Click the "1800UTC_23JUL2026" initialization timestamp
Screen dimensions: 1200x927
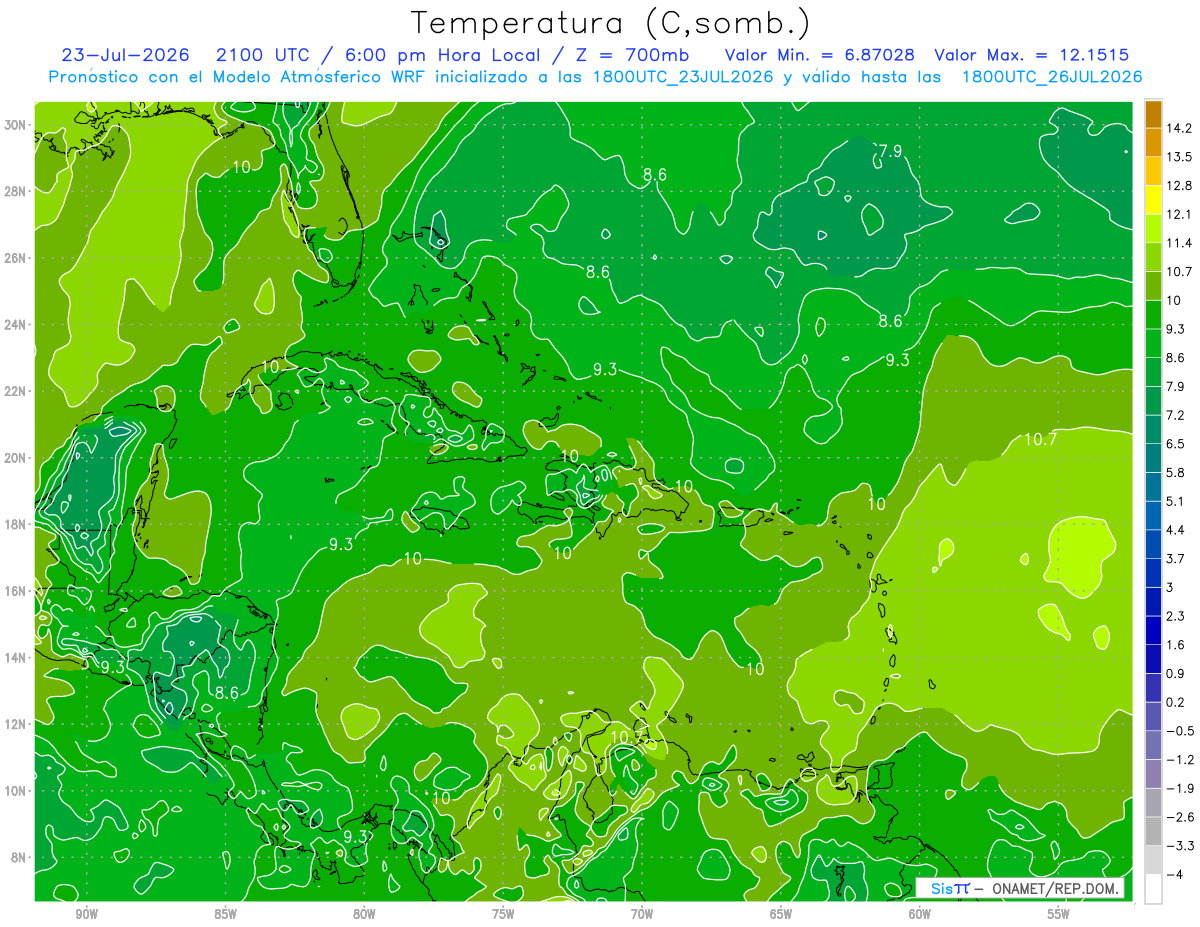tap(684, 77)
